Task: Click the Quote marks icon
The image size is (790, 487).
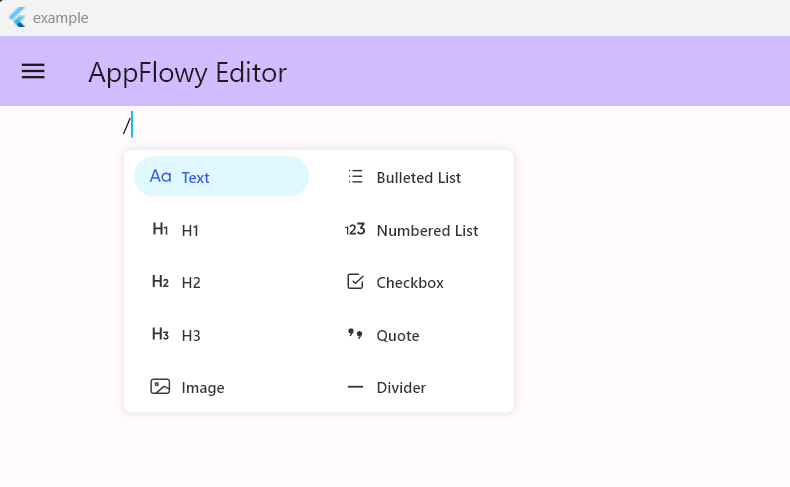Action: coord(355,333)
